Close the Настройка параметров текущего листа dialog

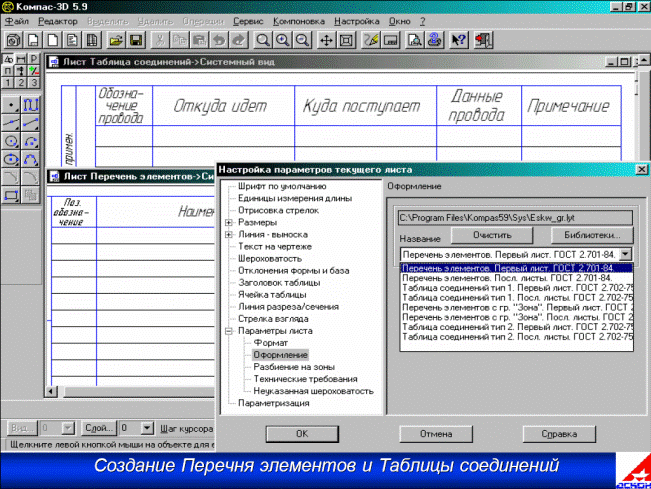tap(641, 169)
